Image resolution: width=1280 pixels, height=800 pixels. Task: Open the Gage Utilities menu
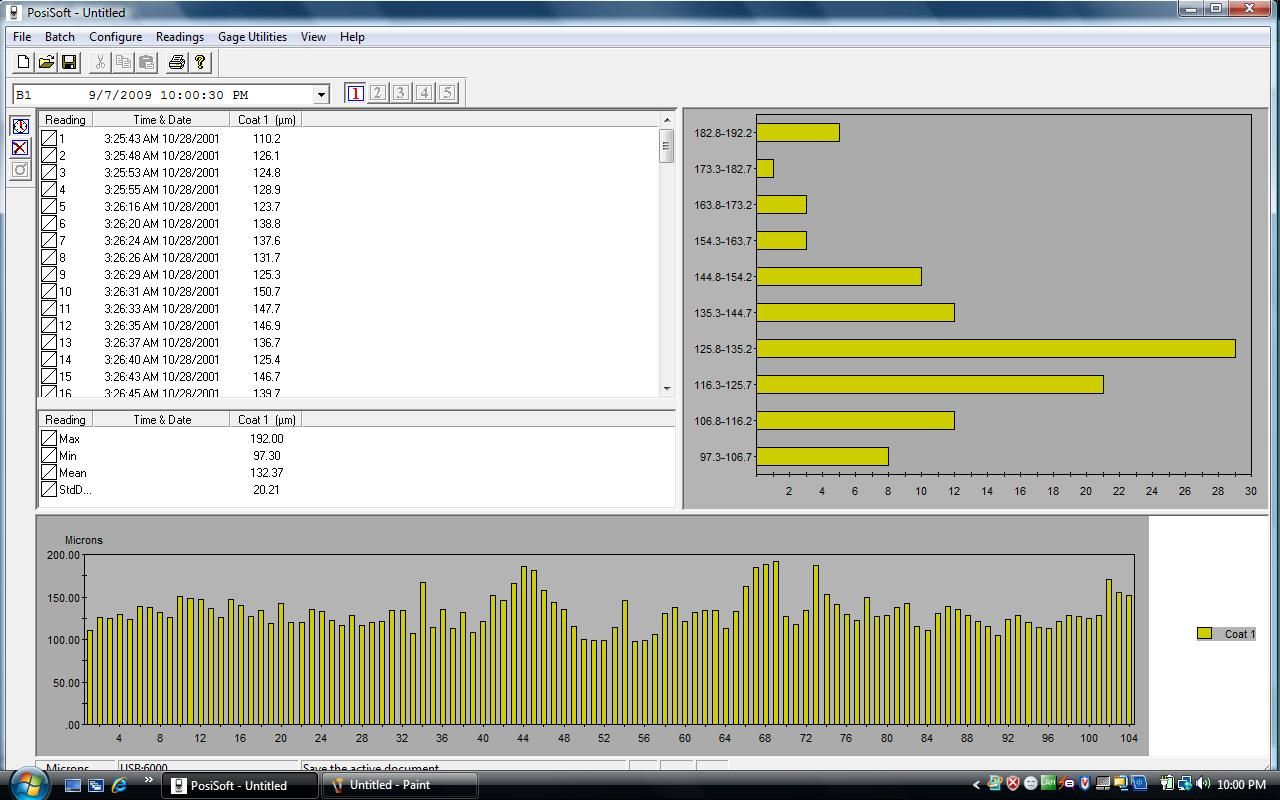252,37
